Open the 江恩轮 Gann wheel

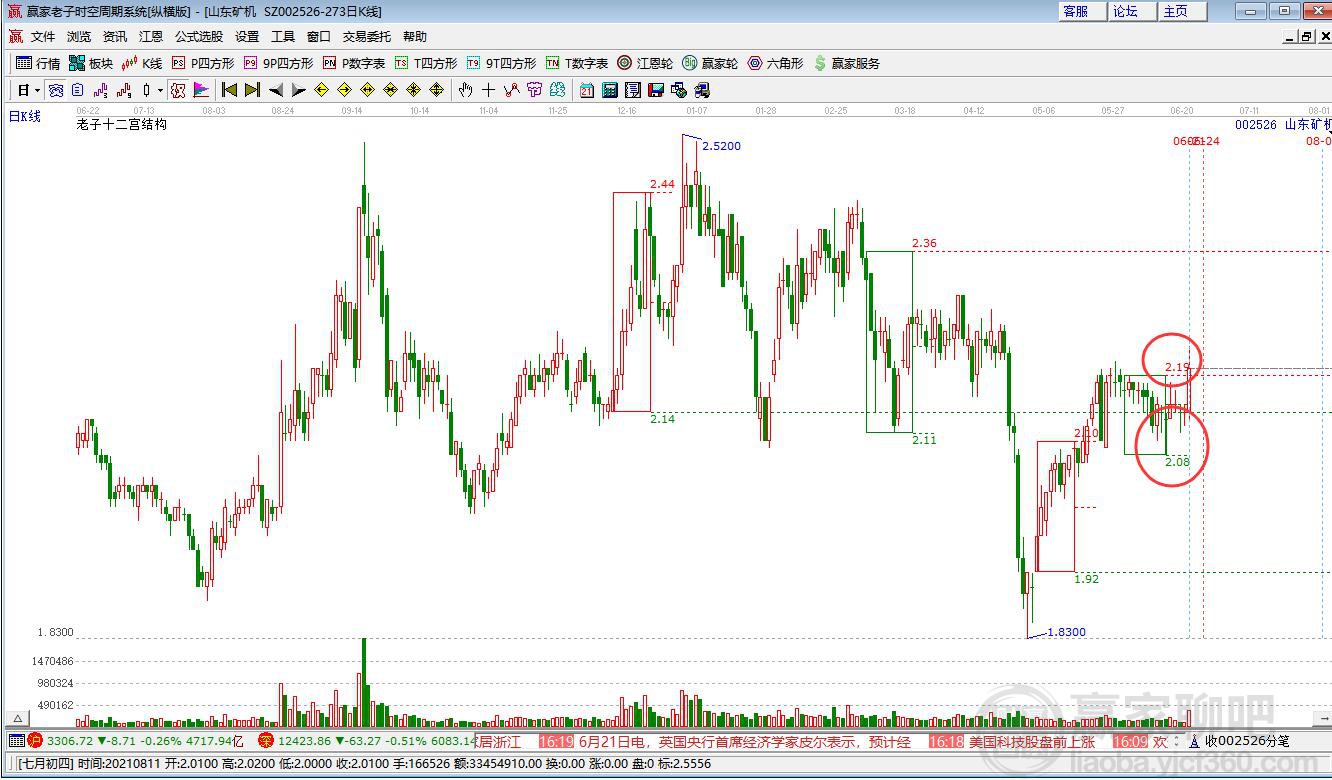point(645,63)
